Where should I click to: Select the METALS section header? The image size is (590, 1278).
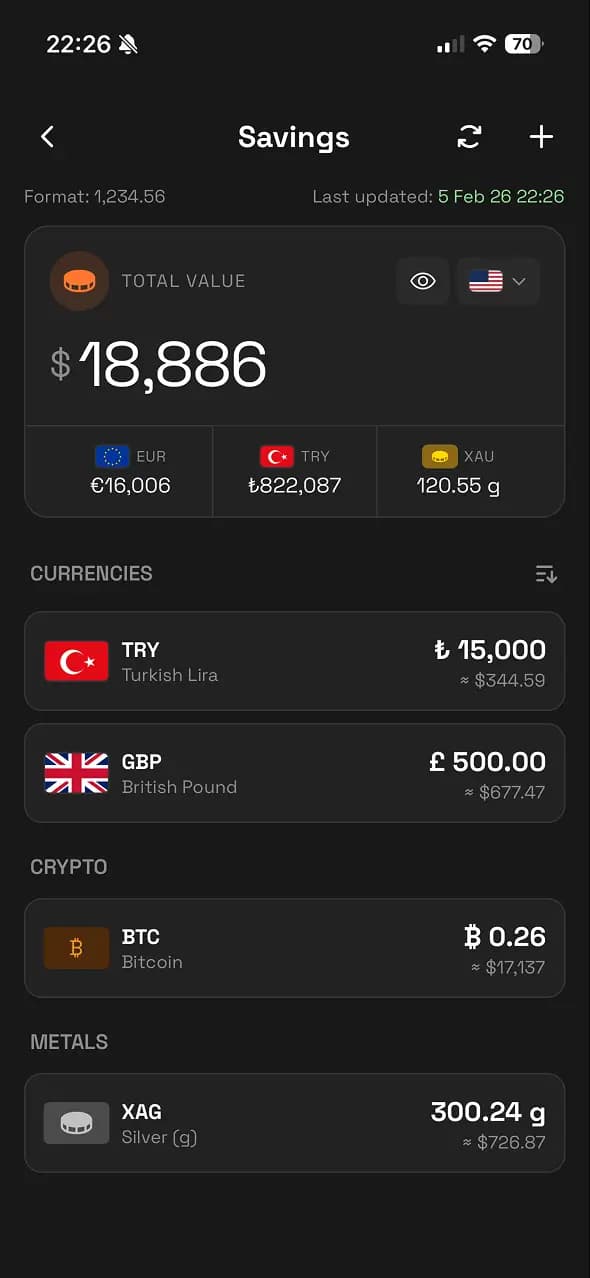coord(68,1041)
